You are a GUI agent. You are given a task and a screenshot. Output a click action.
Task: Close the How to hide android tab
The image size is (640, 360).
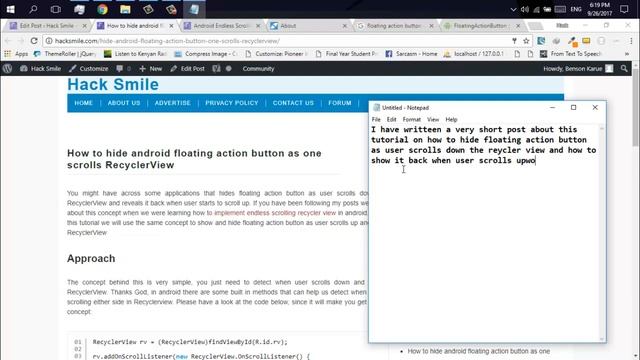171,26
